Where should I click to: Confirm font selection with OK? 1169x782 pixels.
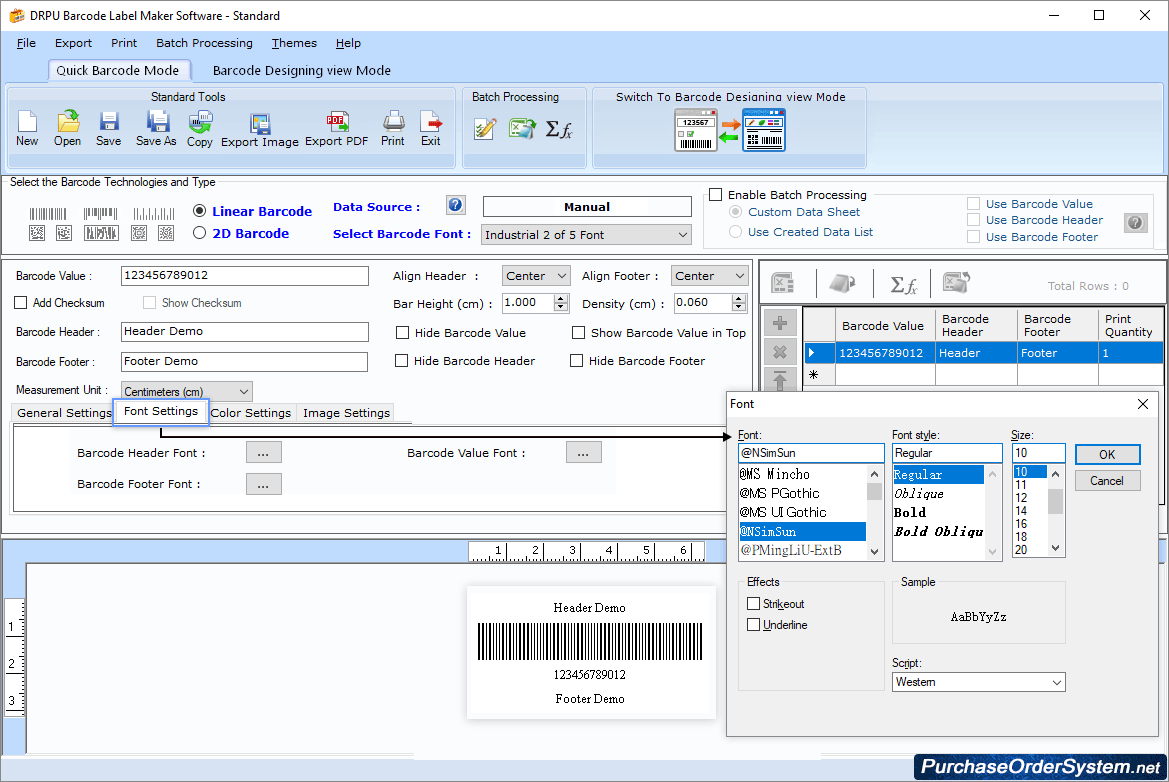[1107, 454]
